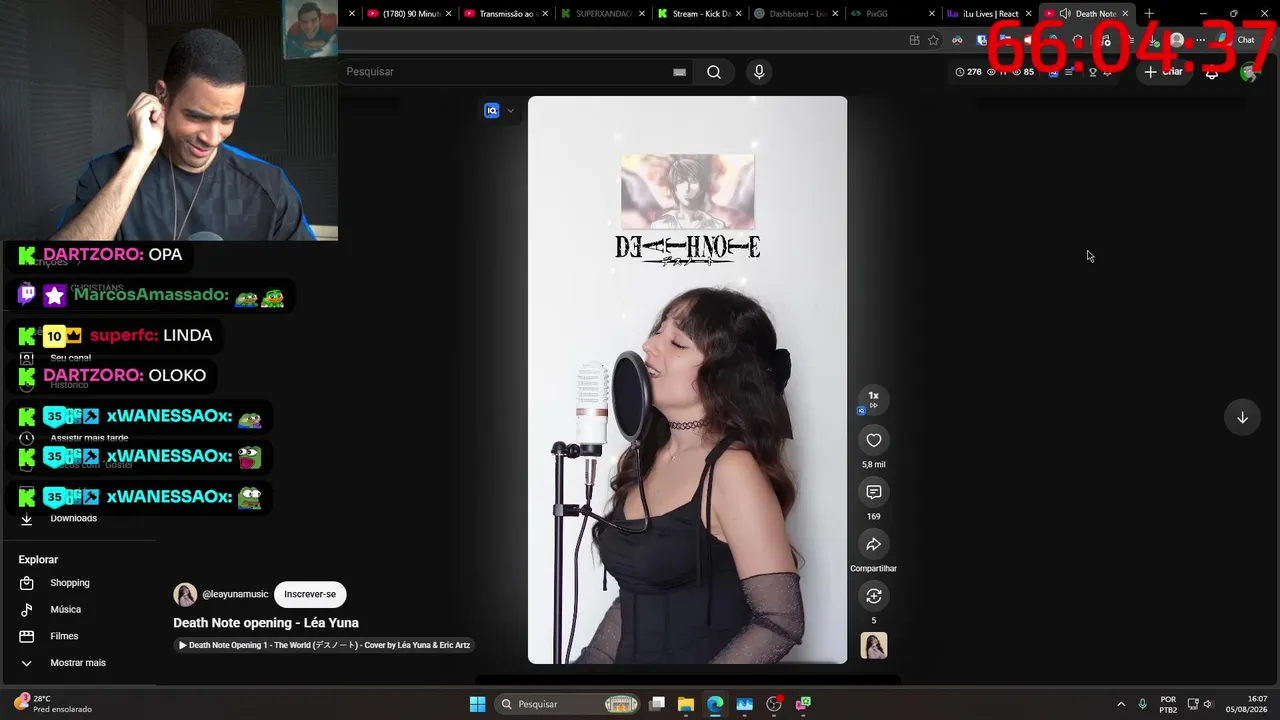Mute the Death Note tab audio
The image size is (1280, 720).
click(x=1065, y=14)
